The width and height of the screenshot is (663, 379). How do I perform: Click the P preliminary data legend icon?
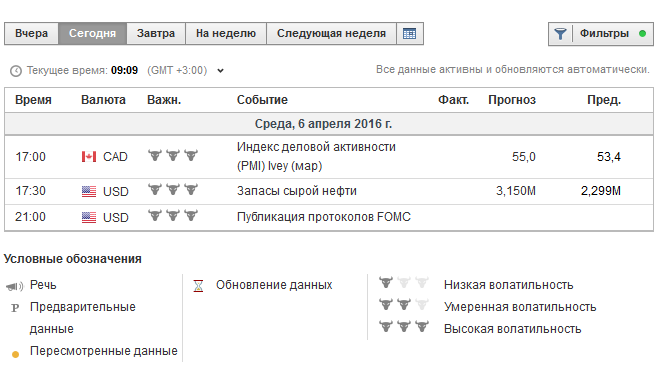point(15,308)
